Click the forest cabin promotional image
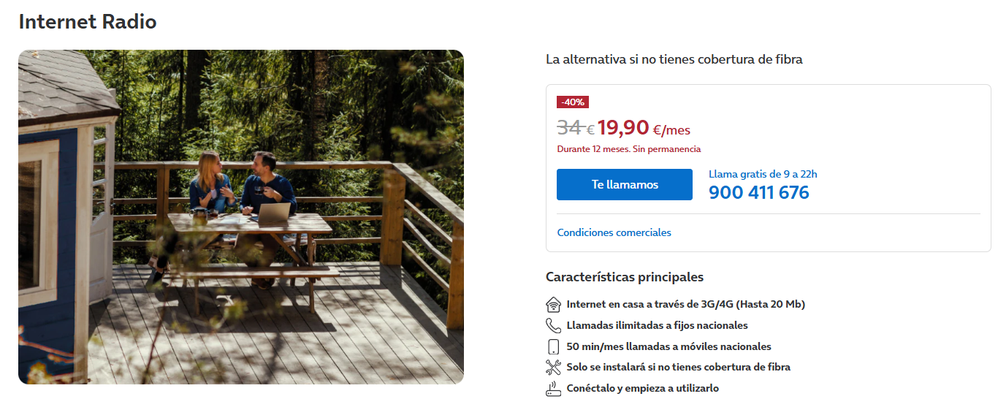The image size is (998, 402). pyautogui.click(x=241, y=217)
